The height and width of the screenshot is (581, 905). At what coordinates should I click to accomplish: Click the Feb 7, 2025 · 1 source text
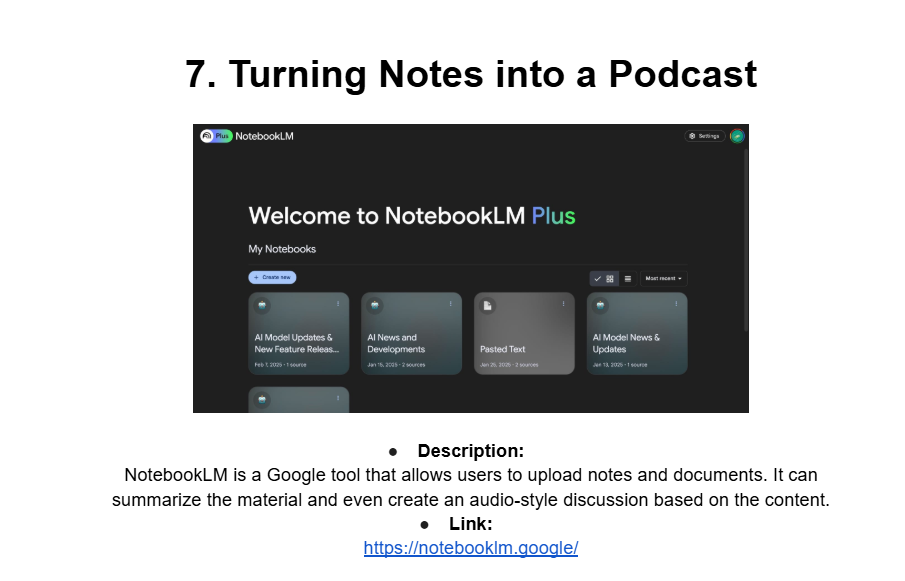coord(281,365)
